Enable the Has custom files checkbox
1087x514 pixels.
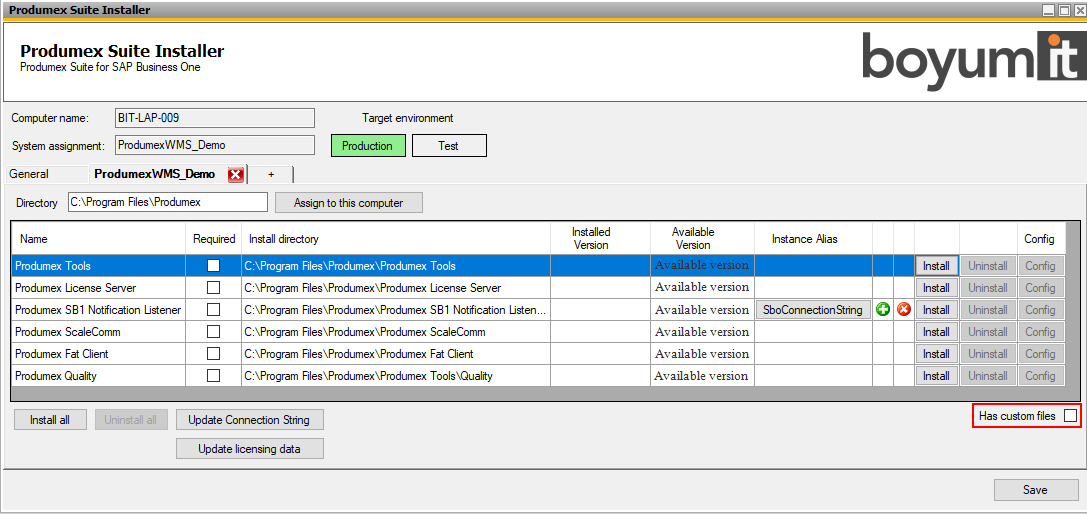(1070, 416)
